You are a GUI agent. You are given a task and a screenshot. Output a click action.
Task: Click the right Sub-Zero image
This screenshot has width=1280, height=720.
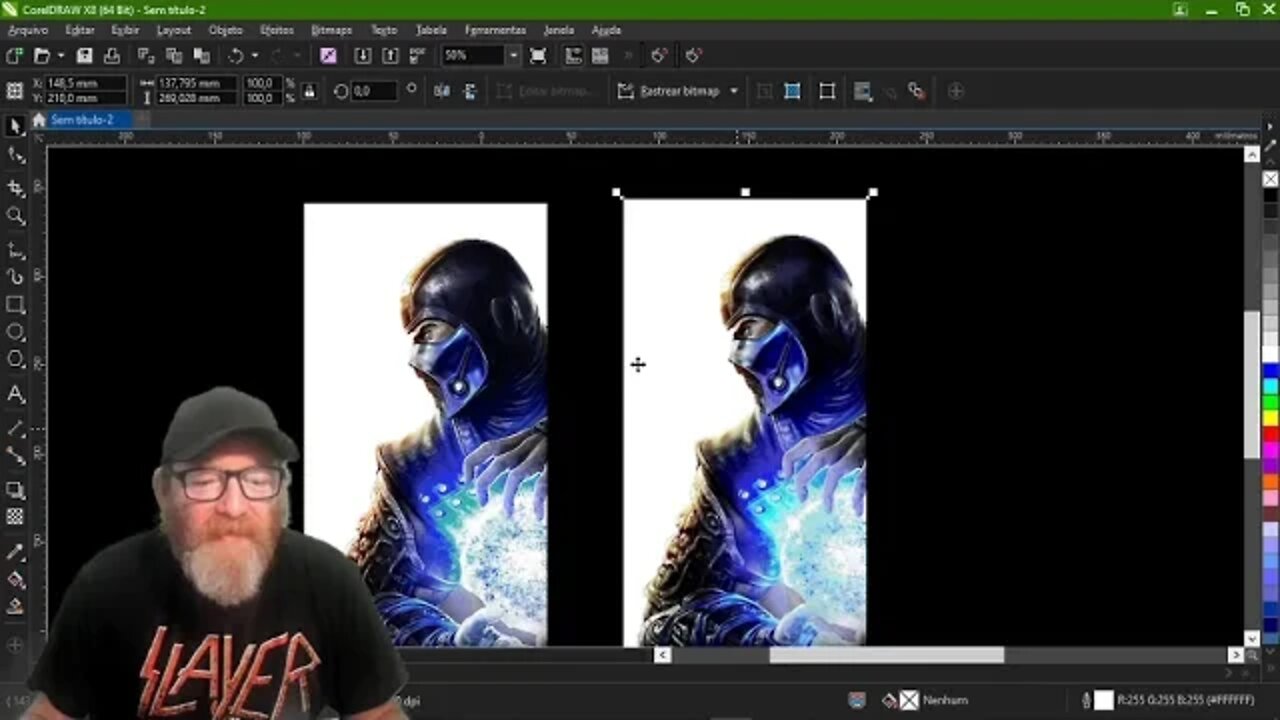coord(745,422)
